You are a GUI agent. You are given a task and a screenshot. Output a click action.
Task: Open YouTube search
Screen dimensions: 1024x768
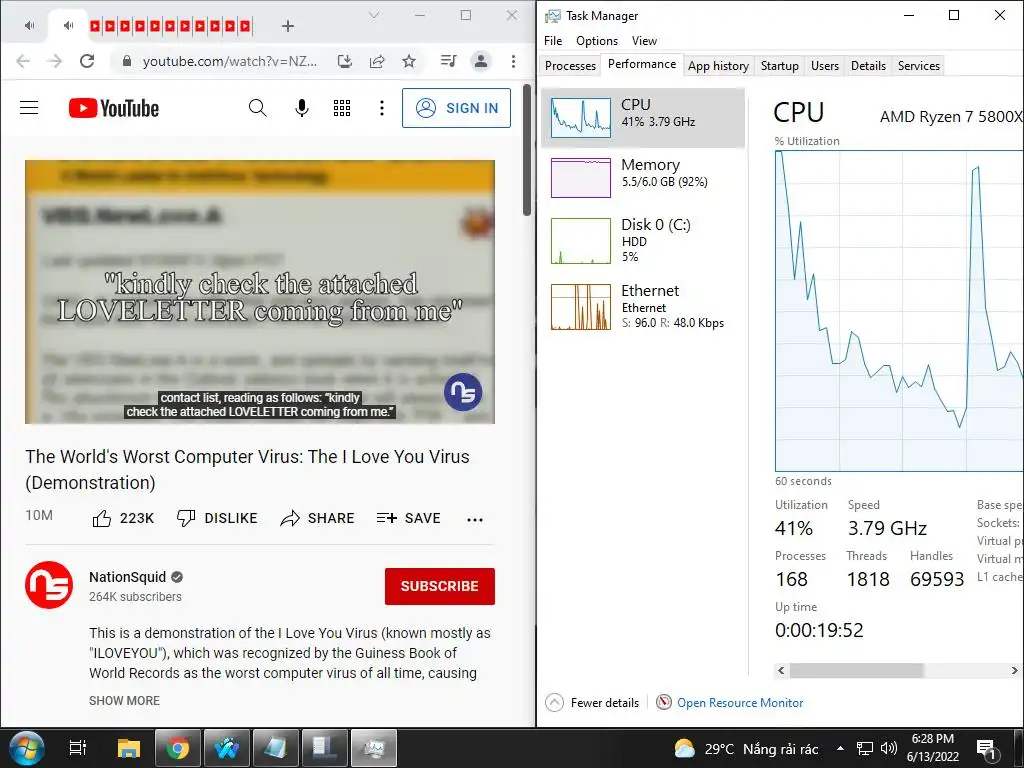pos(257,108)
